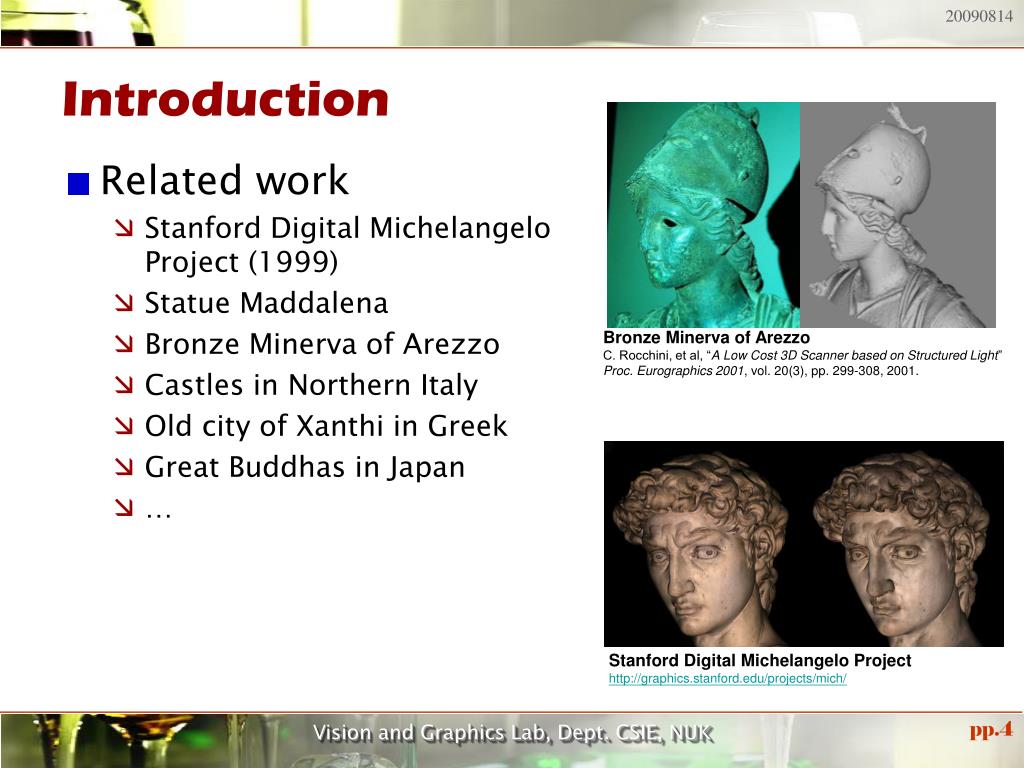Click the page number pp.4
This screenshot has height=768, width=1024.
pos(991,729)
